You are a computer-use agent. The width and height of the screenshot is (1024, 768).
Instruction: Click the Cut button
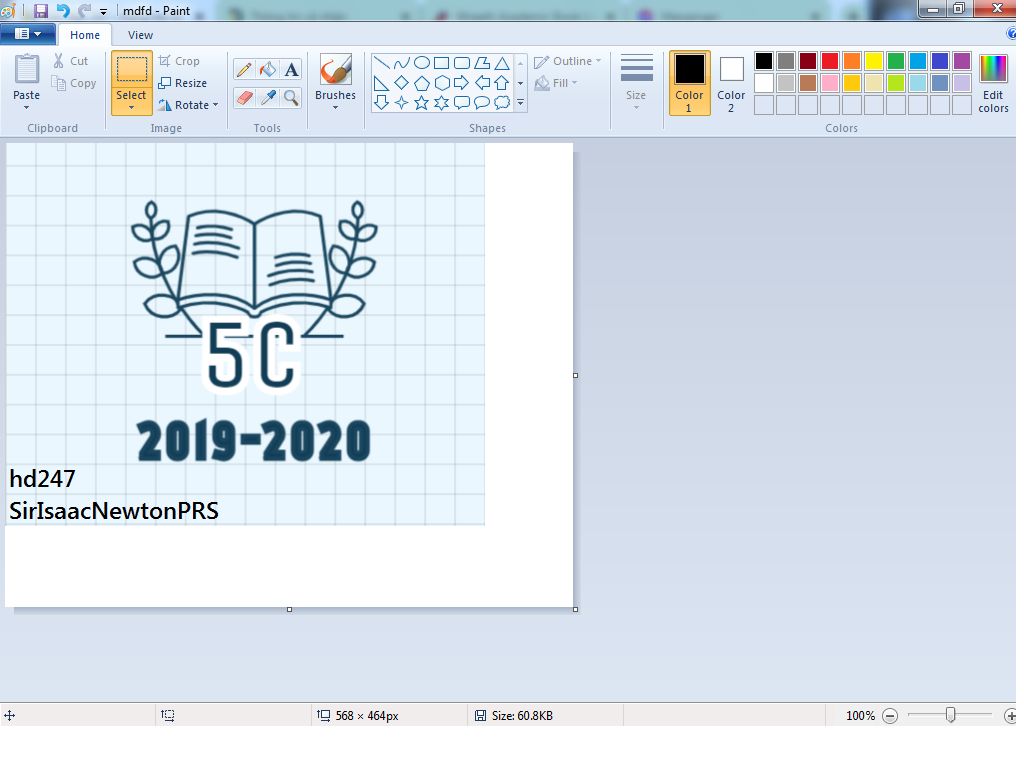click(71, 61)
